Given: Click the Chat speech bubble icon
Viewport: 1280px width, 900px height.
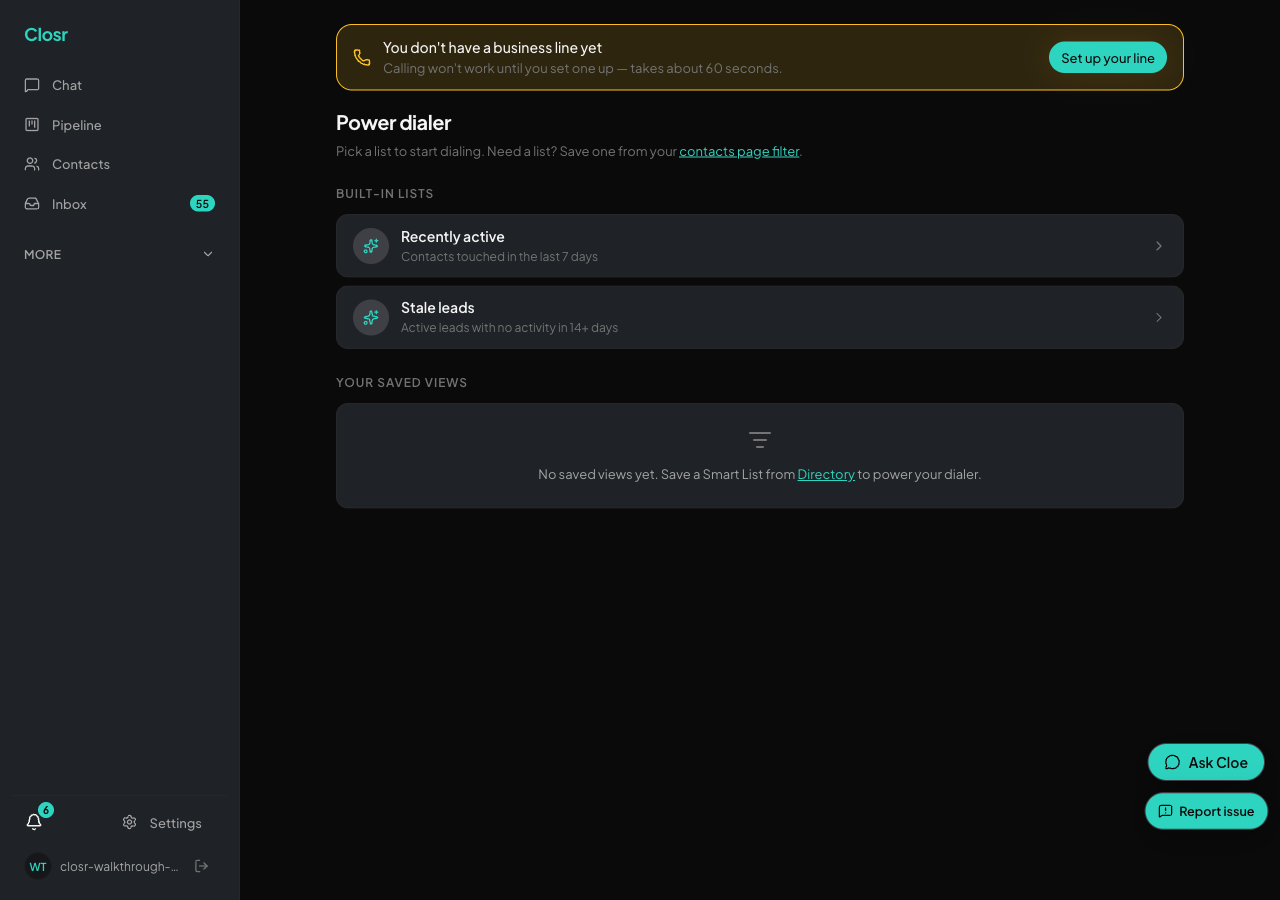Looking at the screenshot, I should [x=32, y=85].
